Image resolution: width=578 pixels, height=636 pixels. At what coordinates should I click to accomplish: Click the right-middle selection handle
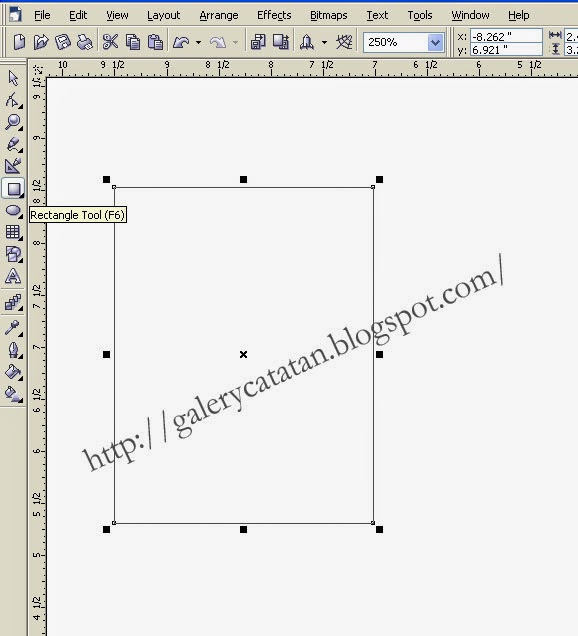(x=379, y=355)
